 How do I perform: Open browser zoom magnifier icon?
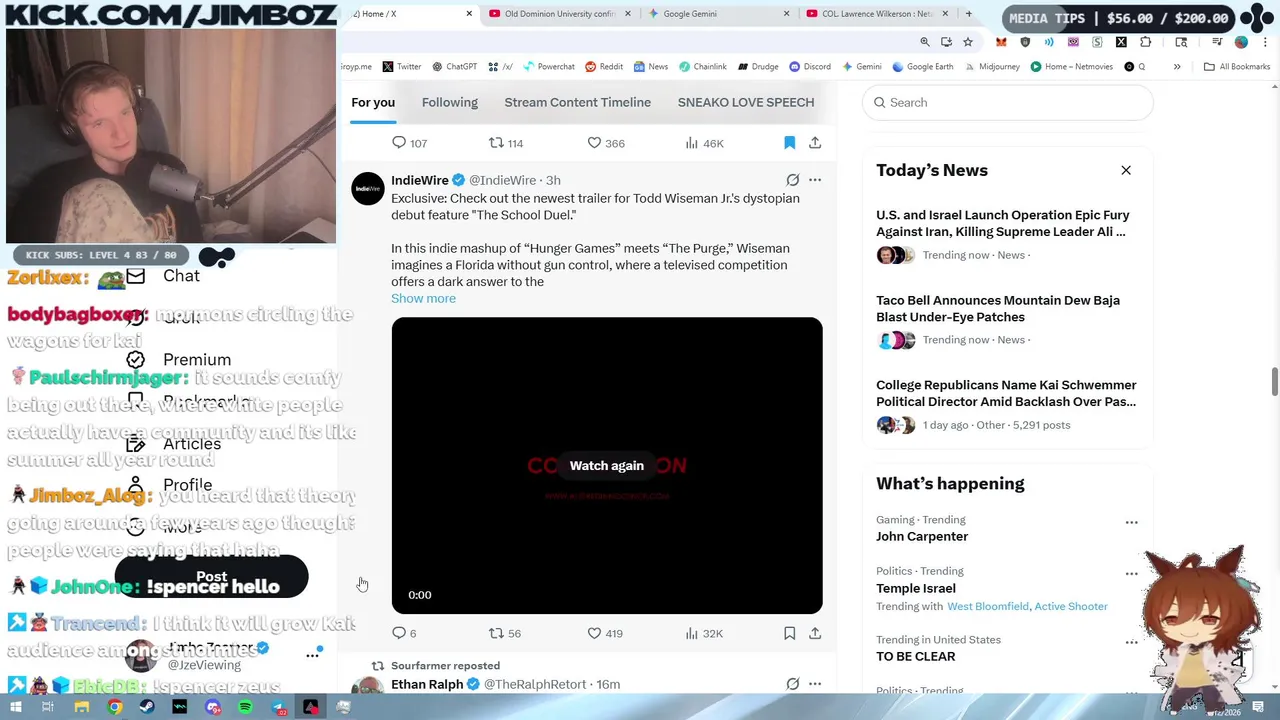click(x=925, y=42)
